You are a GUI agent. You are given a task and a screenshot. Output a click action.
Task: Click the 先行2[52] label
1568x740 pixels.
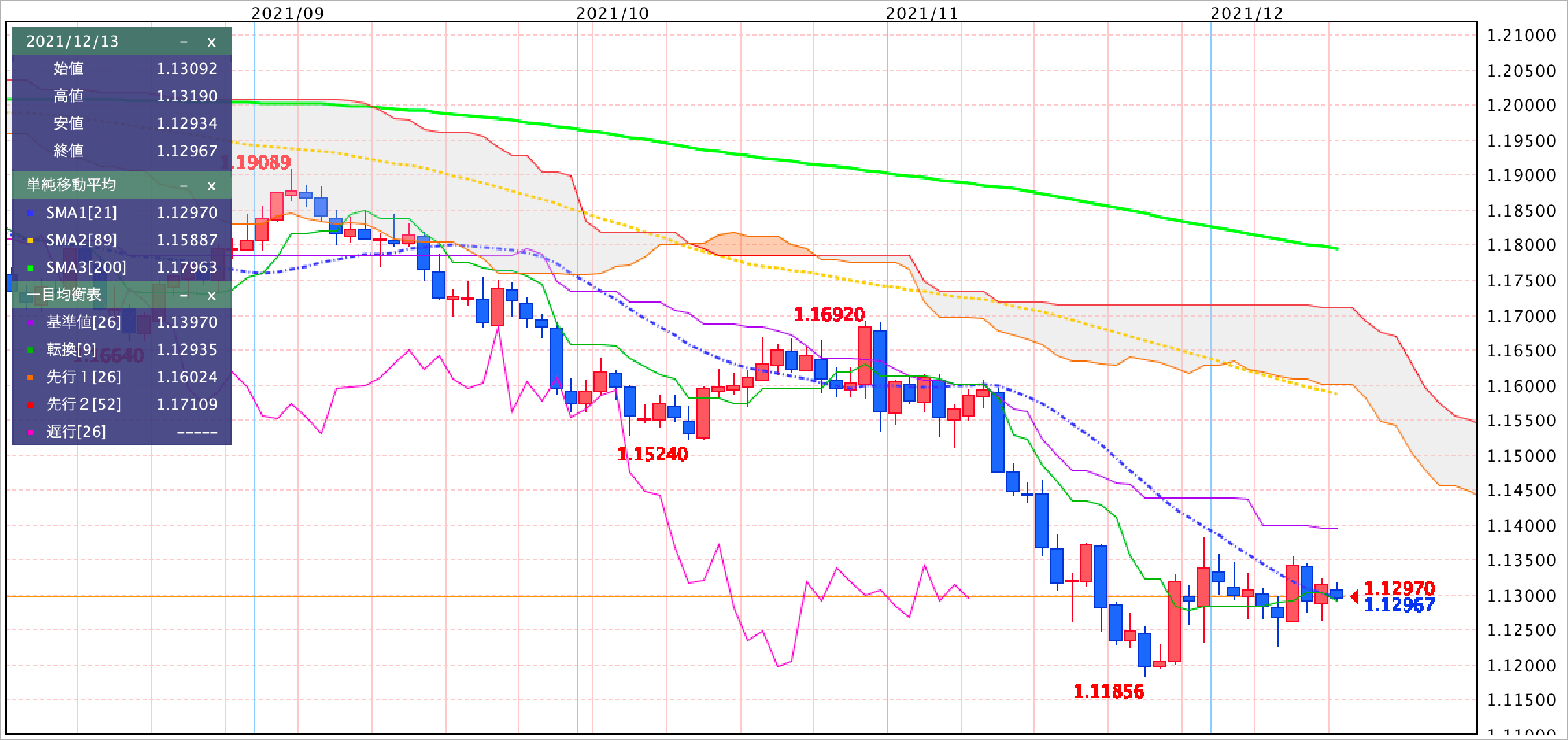84,405
